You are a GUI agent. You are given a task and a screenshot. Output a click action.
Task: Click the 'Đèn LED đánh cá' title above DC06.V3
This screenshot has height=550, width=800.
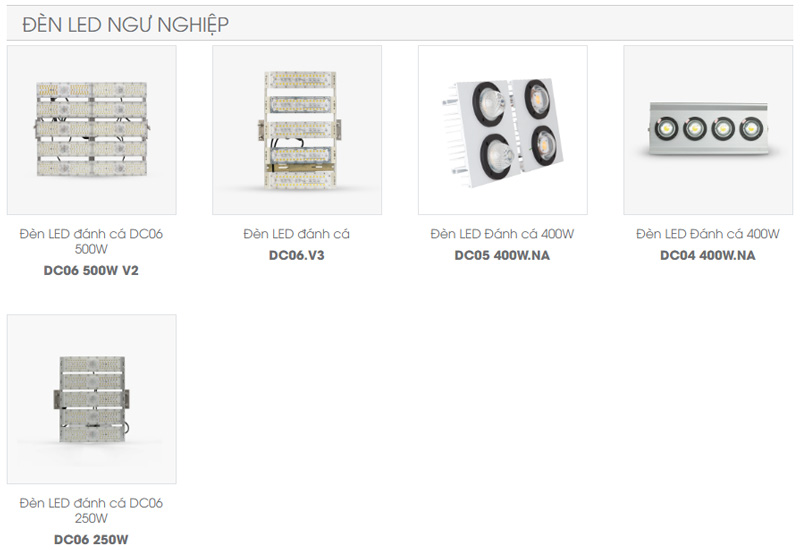(x=296, y=234)
